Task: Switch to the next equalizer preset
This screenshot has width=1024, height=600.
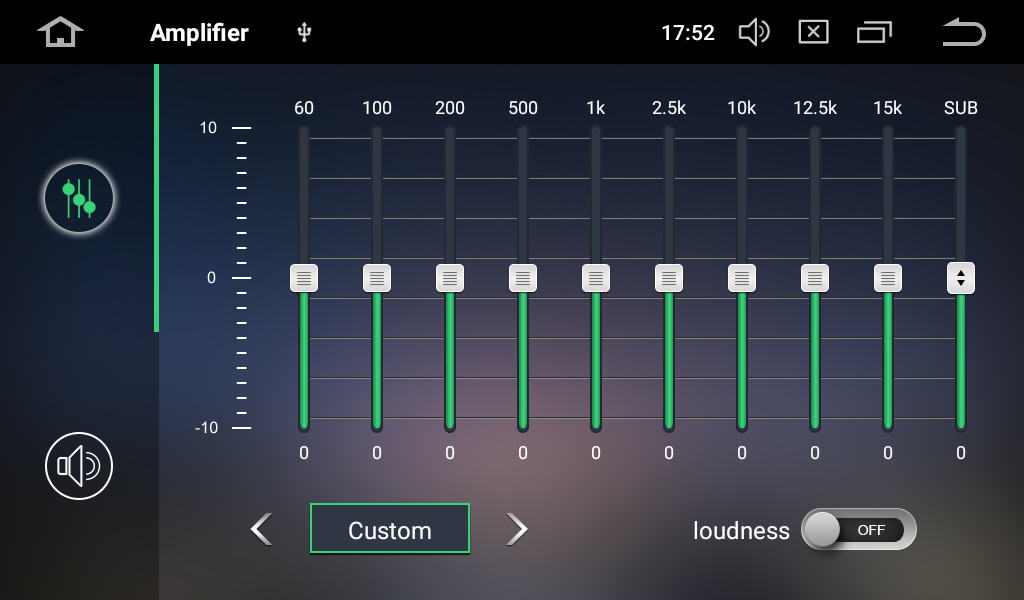Action: [x=516, y=529]
